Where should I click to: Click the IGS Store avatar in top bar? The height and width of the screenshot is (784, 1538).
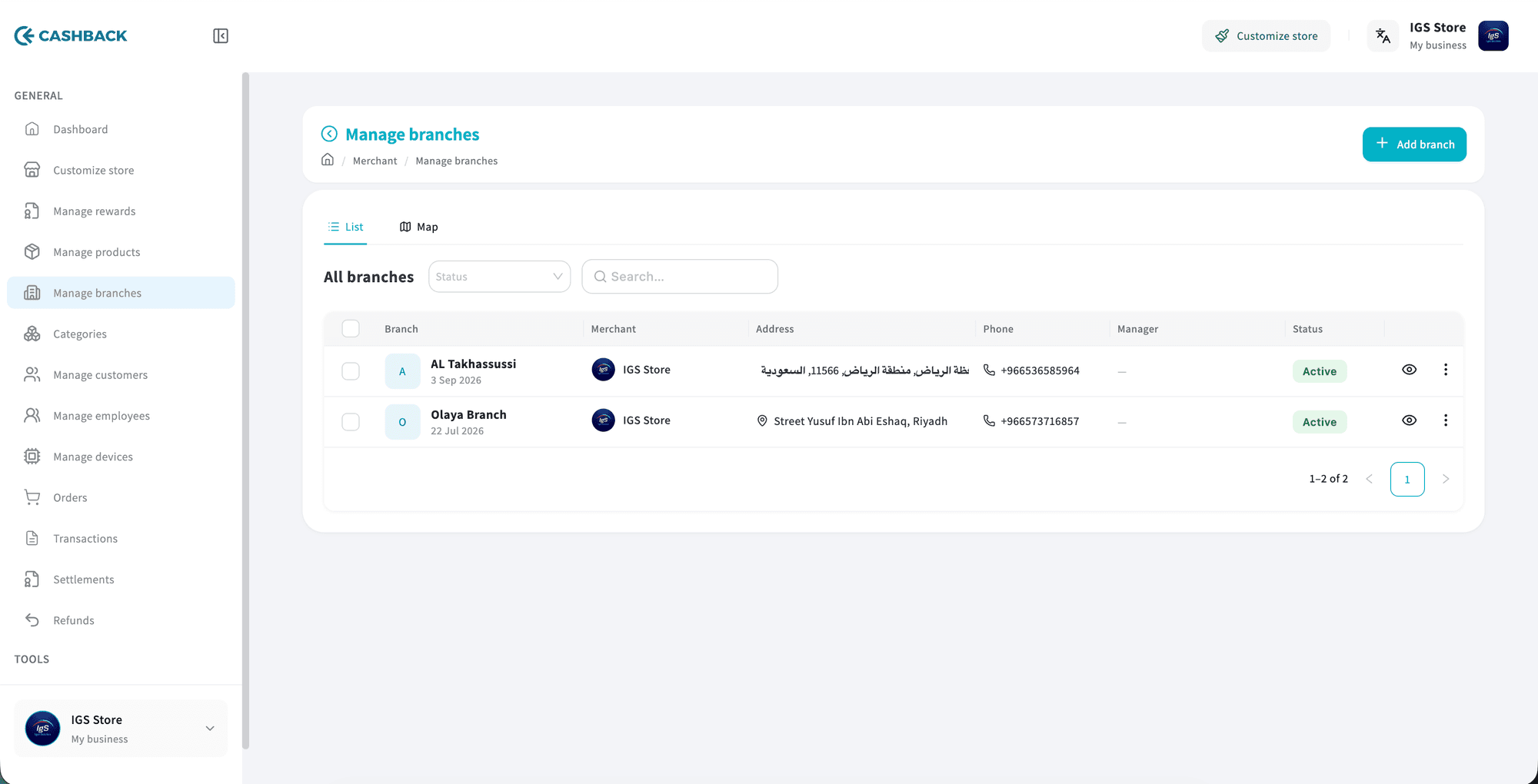click(1493, 36)
